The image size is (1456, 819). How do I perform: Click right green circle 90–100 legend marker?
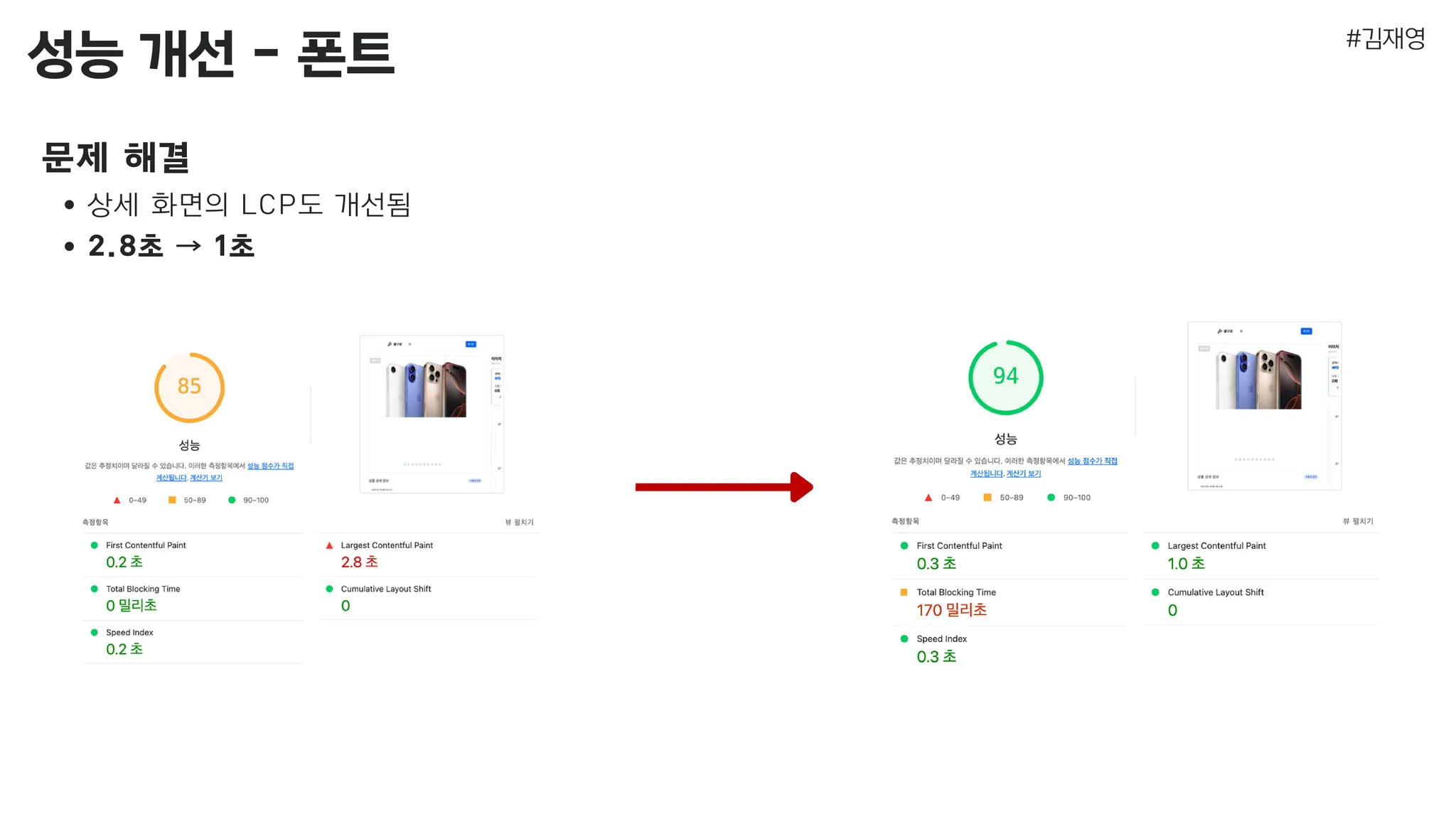click(1051, 498)
